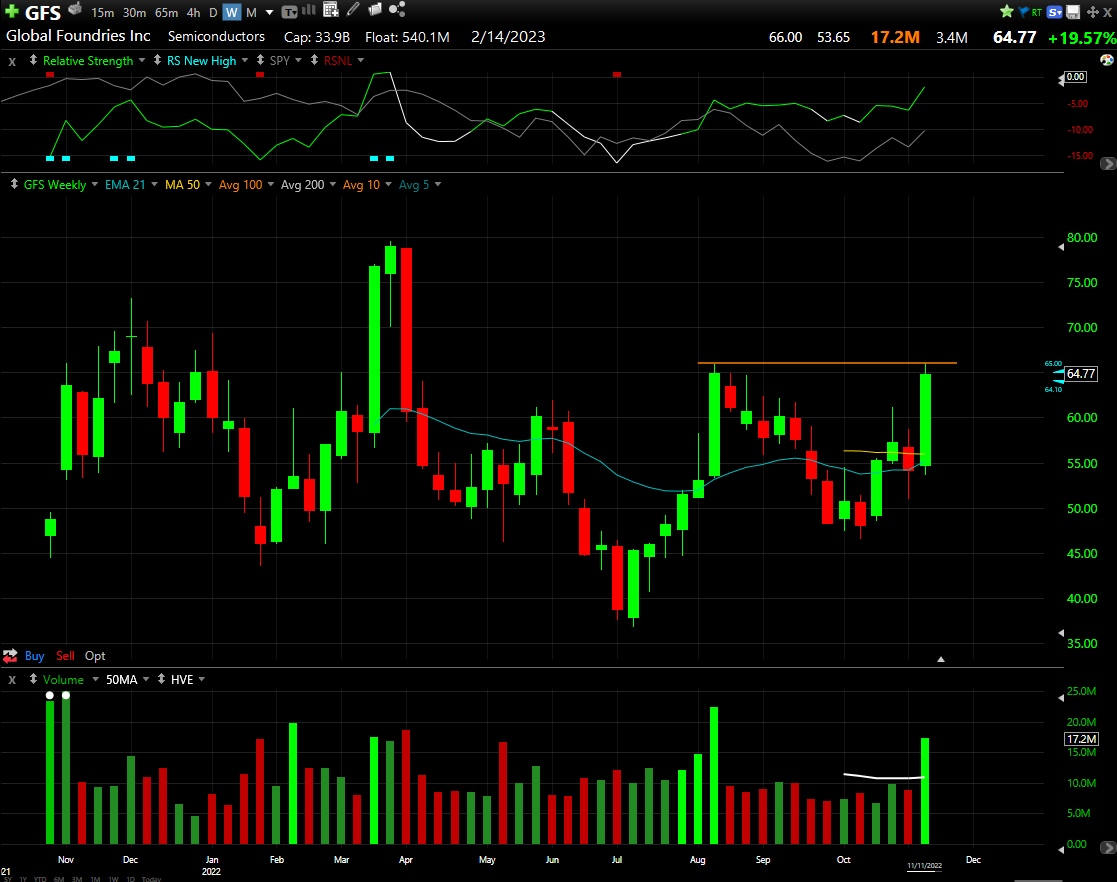The height and width of the screenshot is (882, 1117).
Task: Switch to 4h timeframe
Action: click(x=193, y=13)
